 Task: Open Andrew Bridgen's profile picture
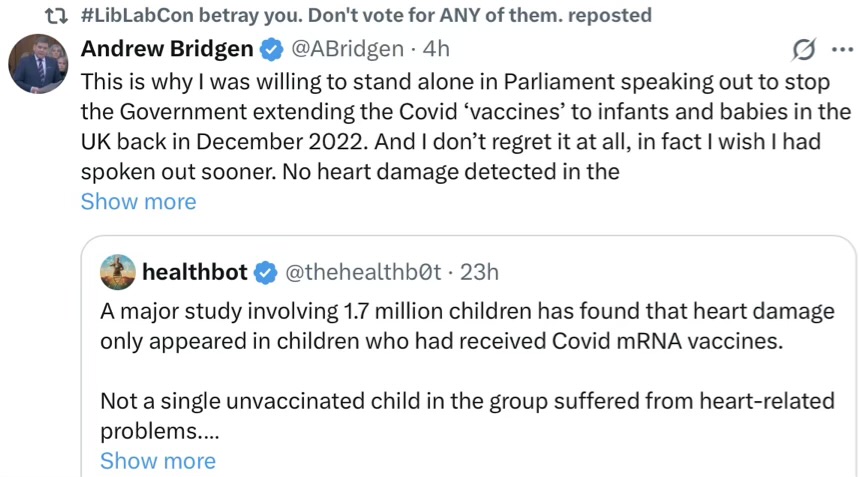(38, 63)
